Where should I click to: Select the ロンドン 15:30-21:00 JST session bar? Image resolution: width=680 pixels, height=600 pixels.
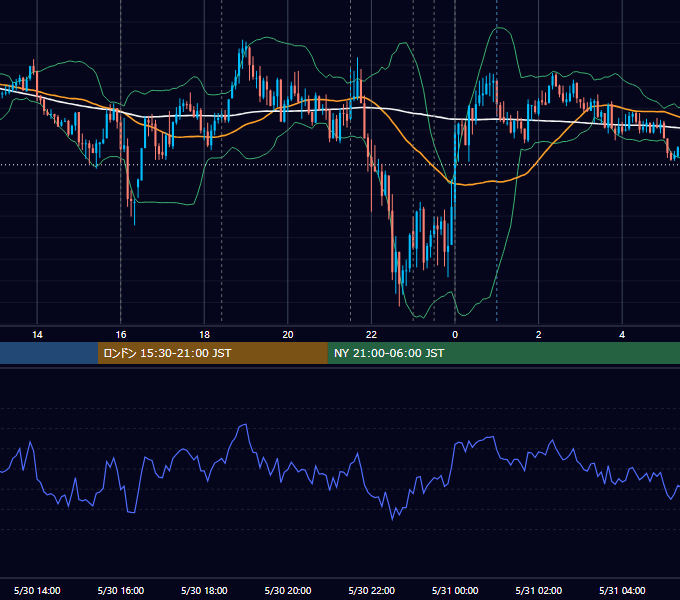(212, 353)
